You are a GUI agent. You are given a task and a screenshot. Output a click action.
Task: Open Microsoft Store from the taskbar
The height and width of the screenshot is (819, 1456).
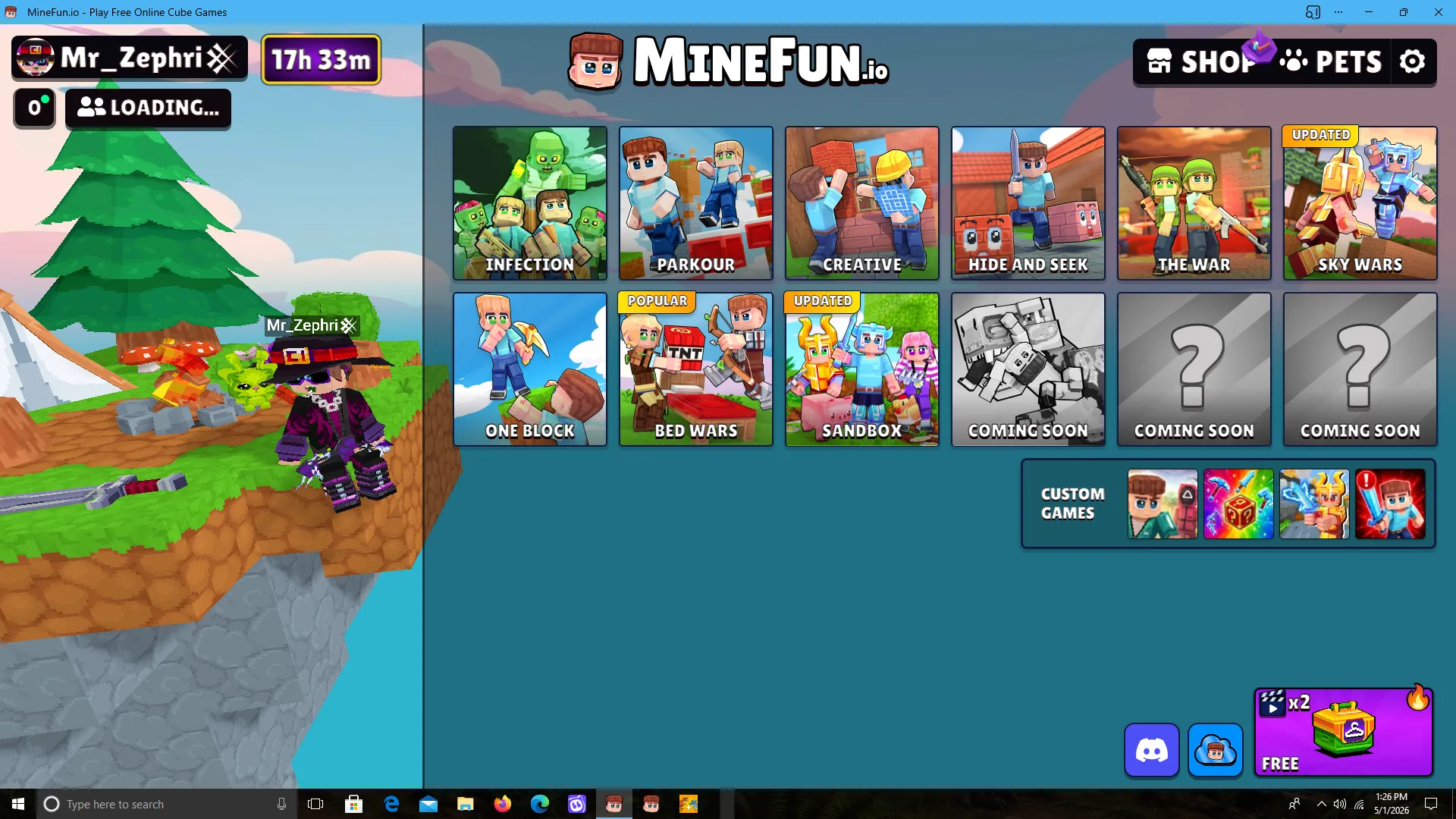coord(353,804)
